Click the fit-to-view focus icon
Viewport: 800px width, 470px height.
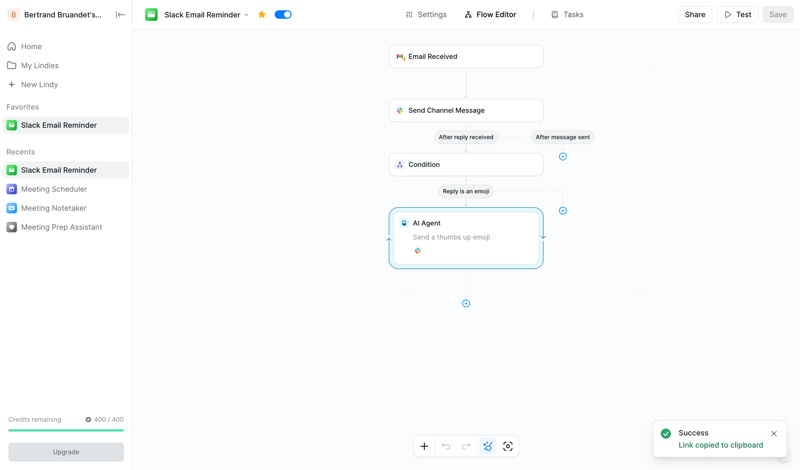coord(508,447)
